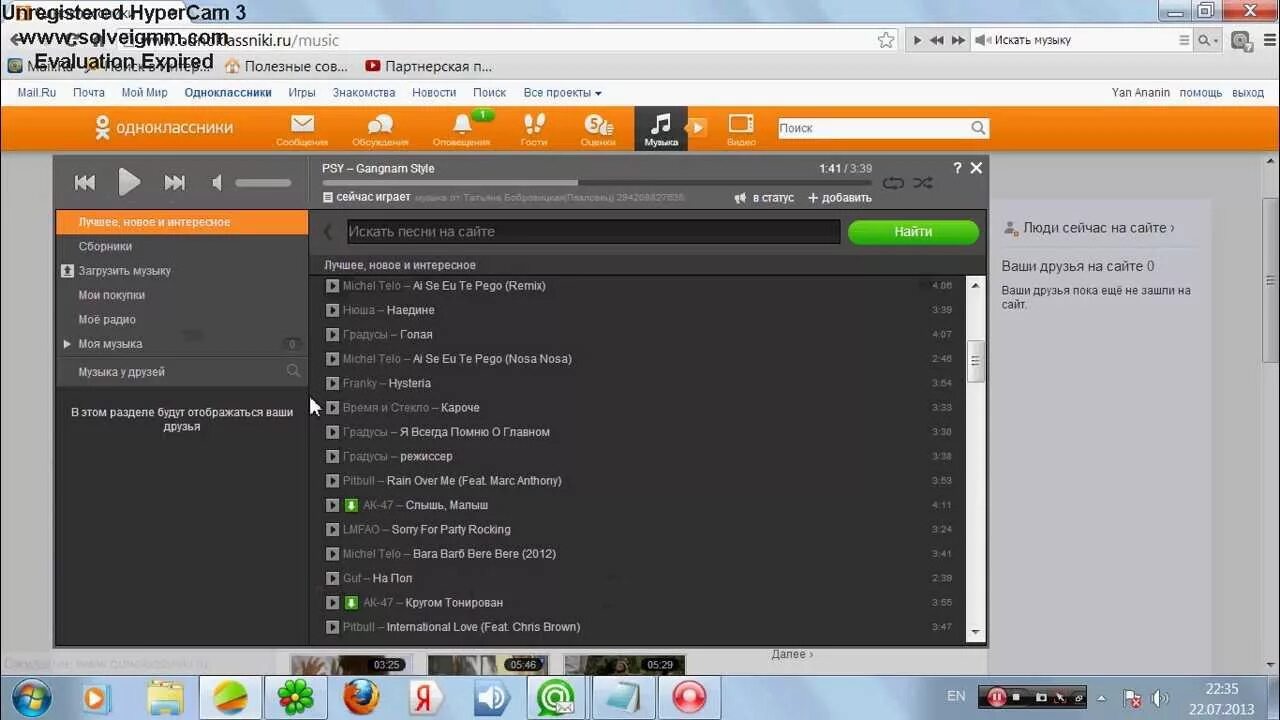Viewport: 1280px width, 720px height.
Task: Click the Далее link below player
Action: (792, 654)
